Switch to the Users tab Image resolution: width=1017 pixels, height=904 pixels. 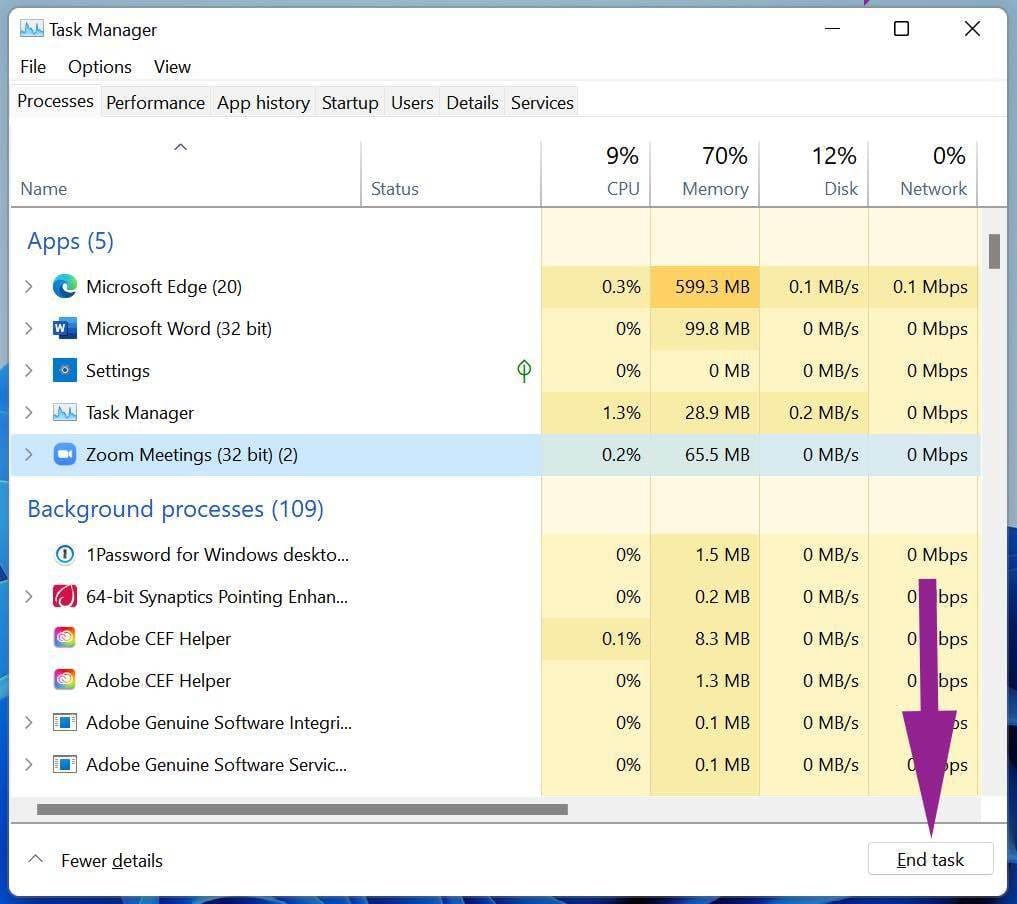(x=412, y=102)
